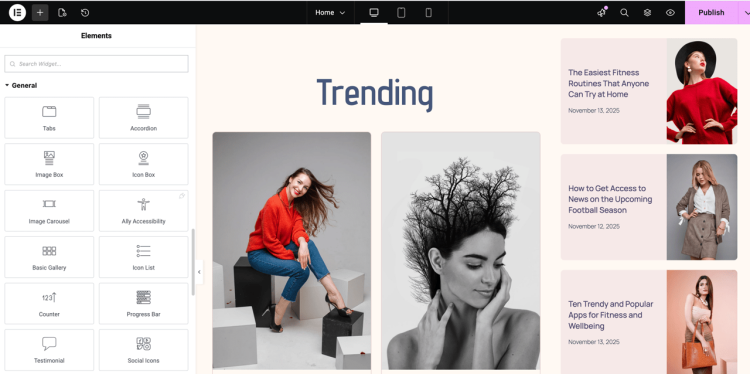Select the Accordion widget
This screenshot has height=374, width=750.
[143, 118]
